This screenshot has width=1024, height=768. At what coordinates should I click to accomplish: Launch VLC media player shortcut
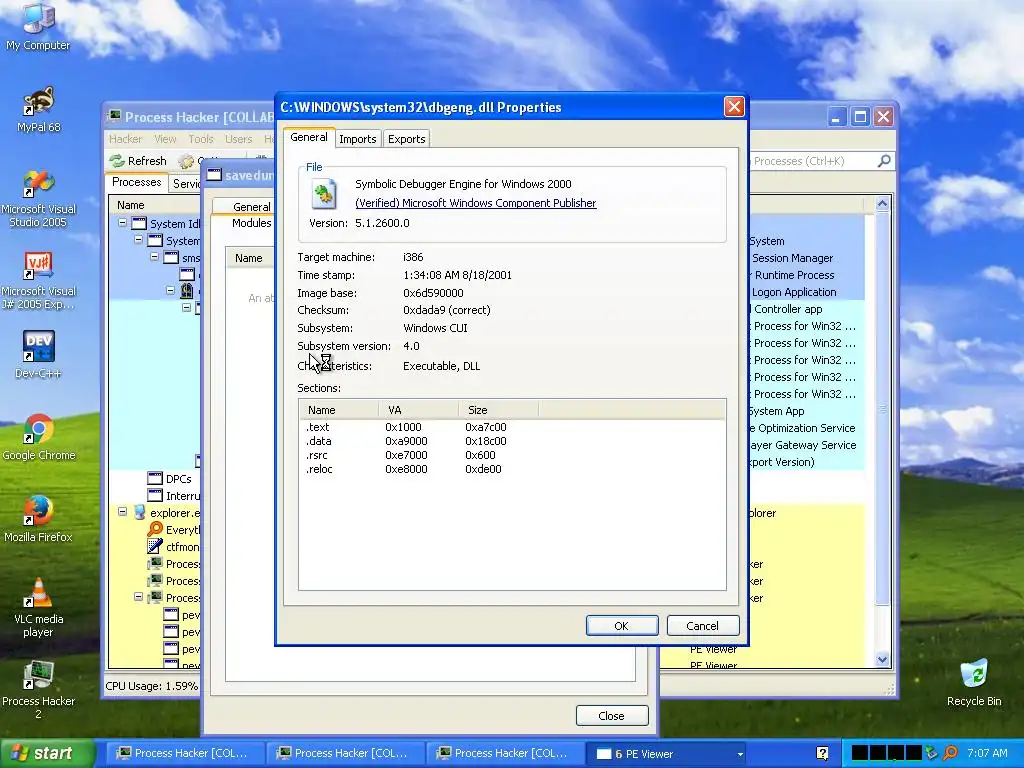(38, 608)
